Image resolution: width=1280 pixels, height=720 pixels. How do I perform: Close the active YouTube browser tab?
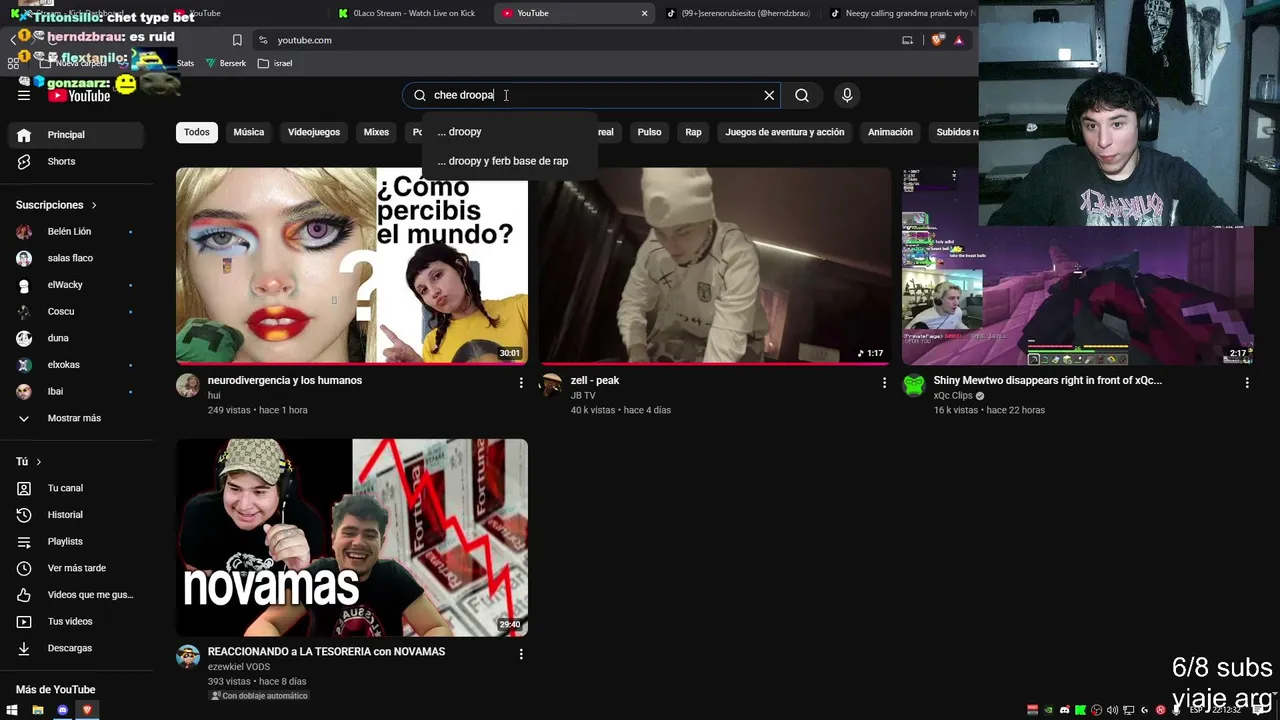click(644, 13)
